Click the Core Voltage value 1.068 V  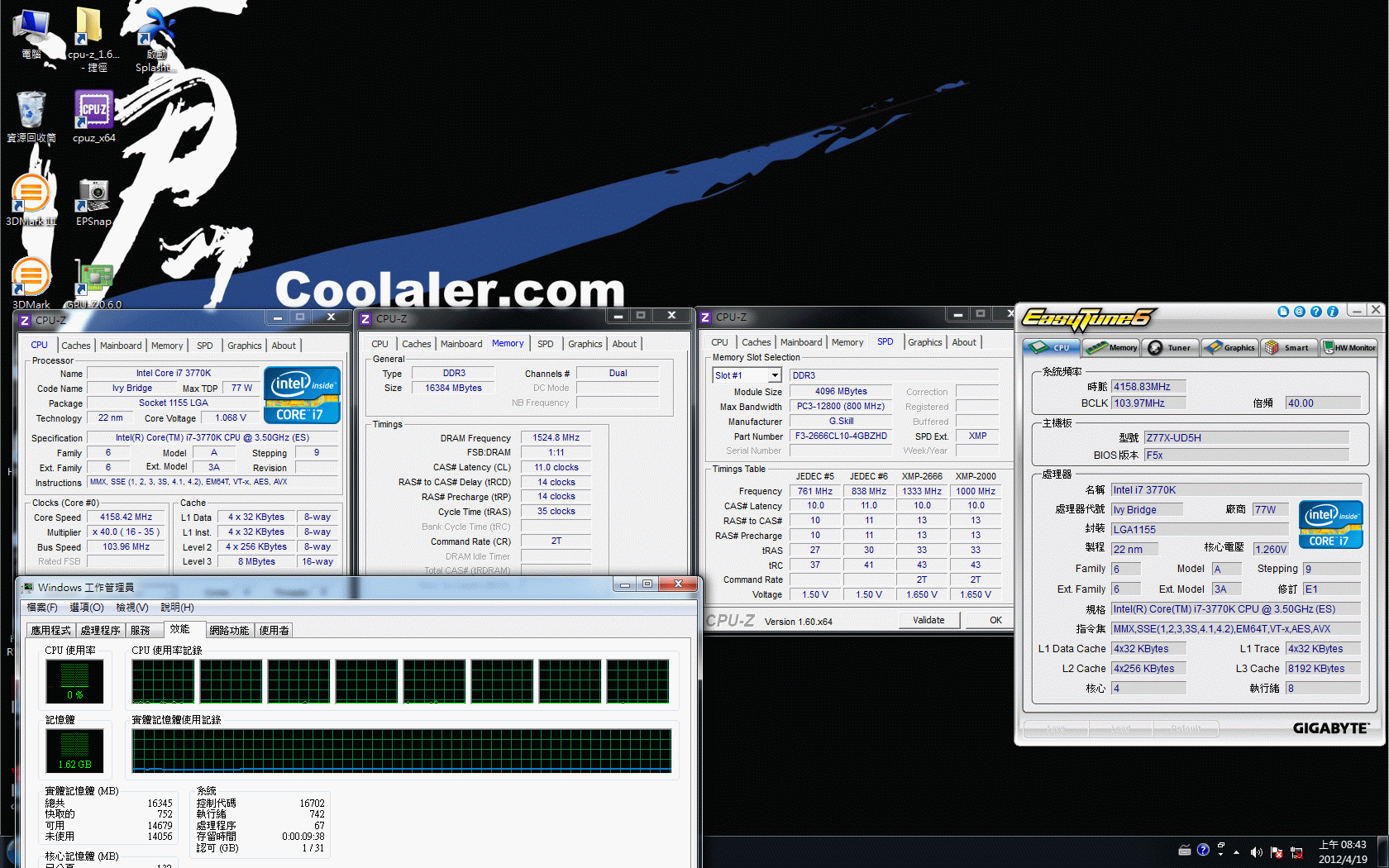coord(231,418)
